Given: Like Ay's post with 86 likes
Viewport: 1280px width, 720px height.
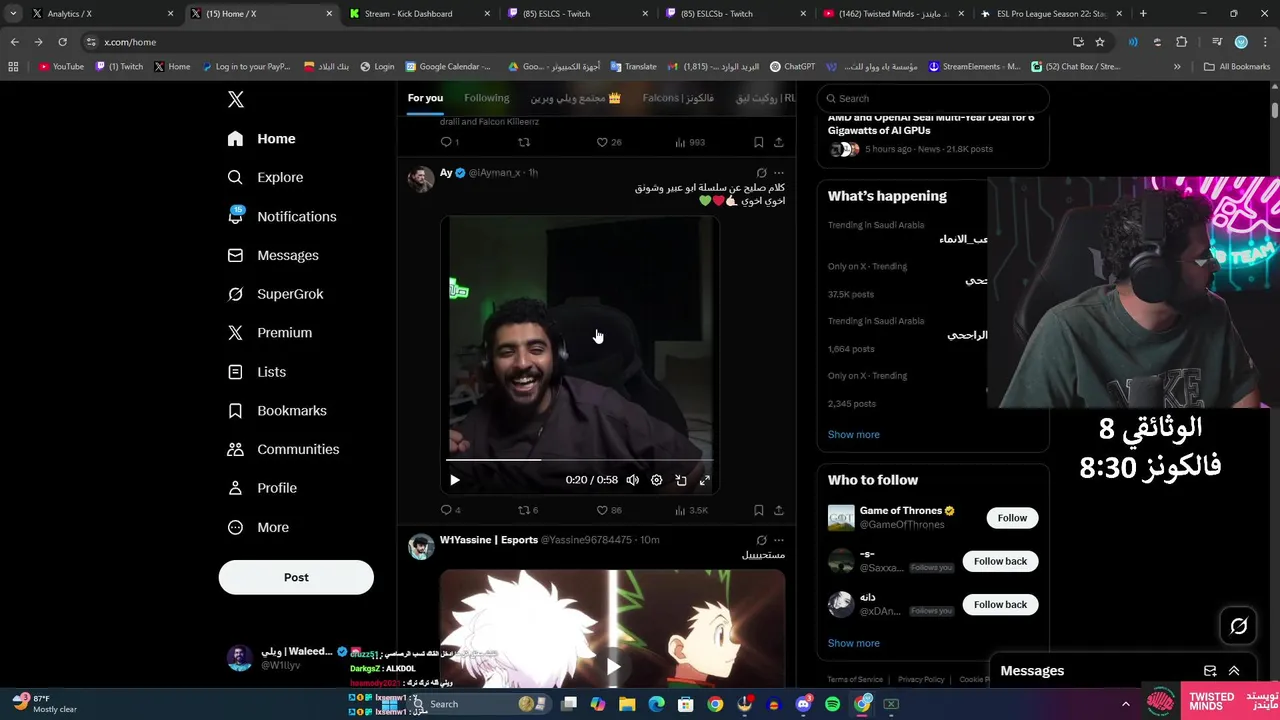Looking at the screenshot, I should point(609,510).
